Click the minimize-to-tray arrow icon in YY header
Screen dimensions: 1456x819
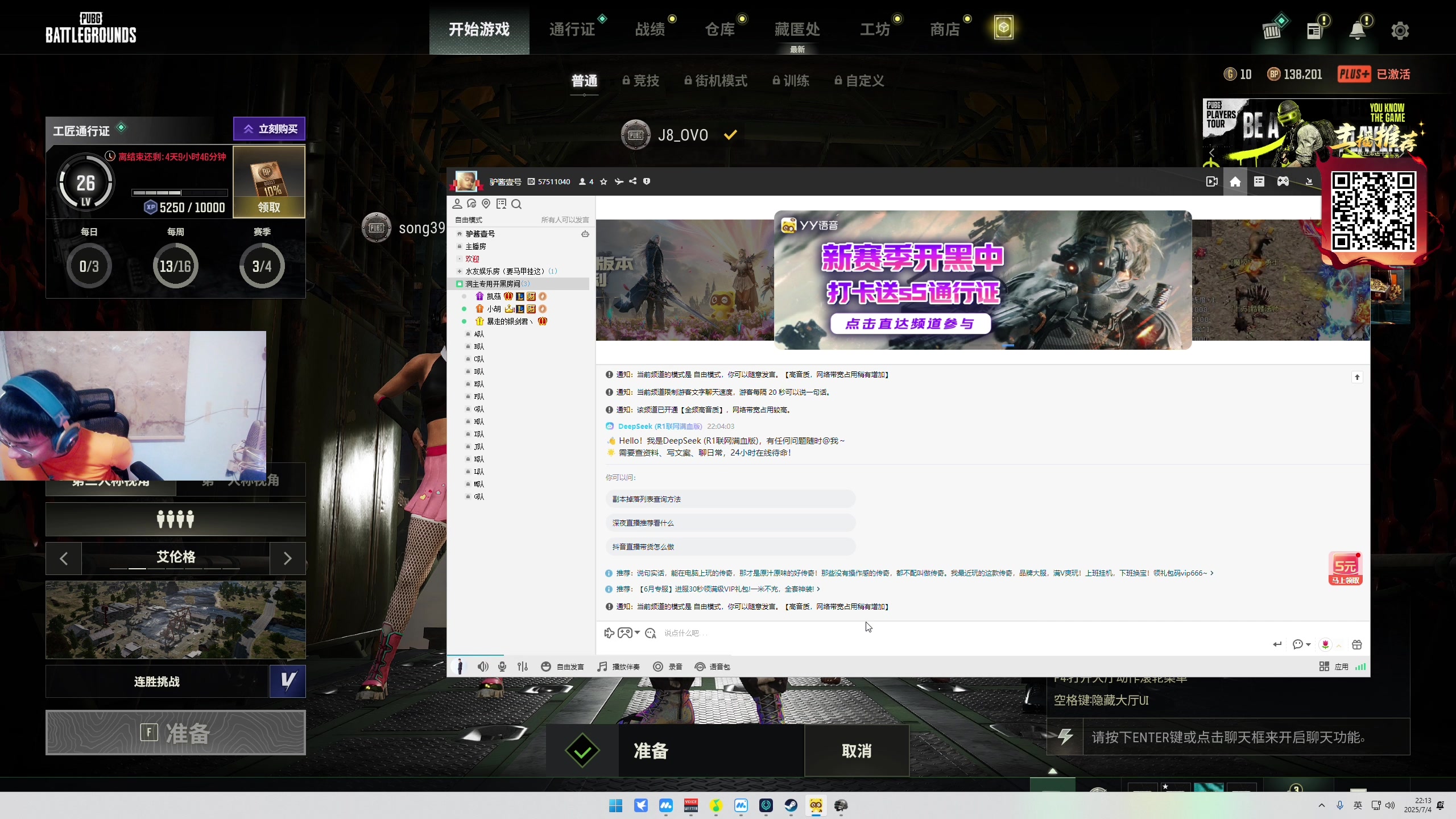coord(1309,181)
